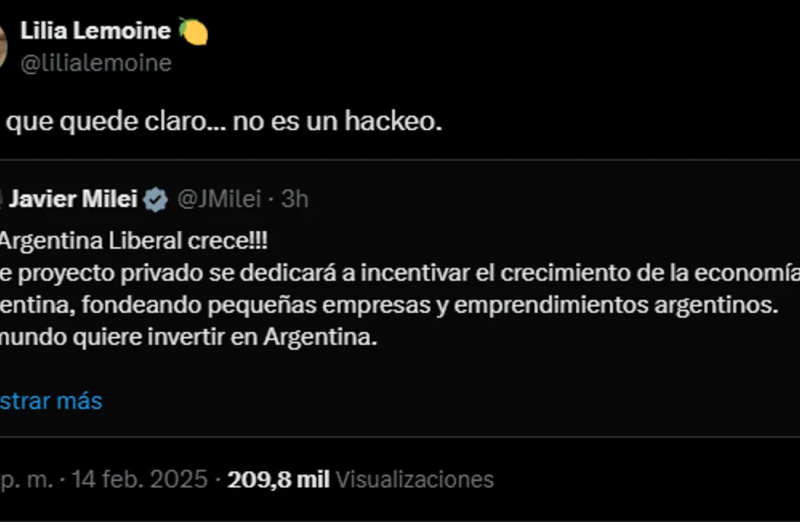Click the @JMilei handle
800x522 pixels.
[x=219, y=199]
